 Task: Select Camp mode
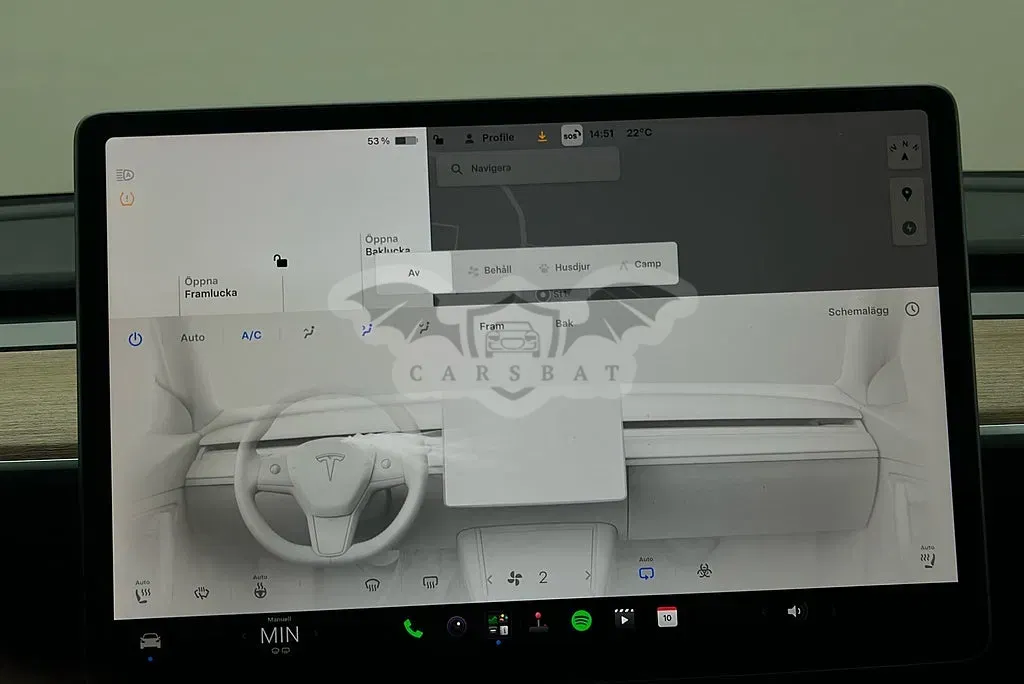[640, 264]
